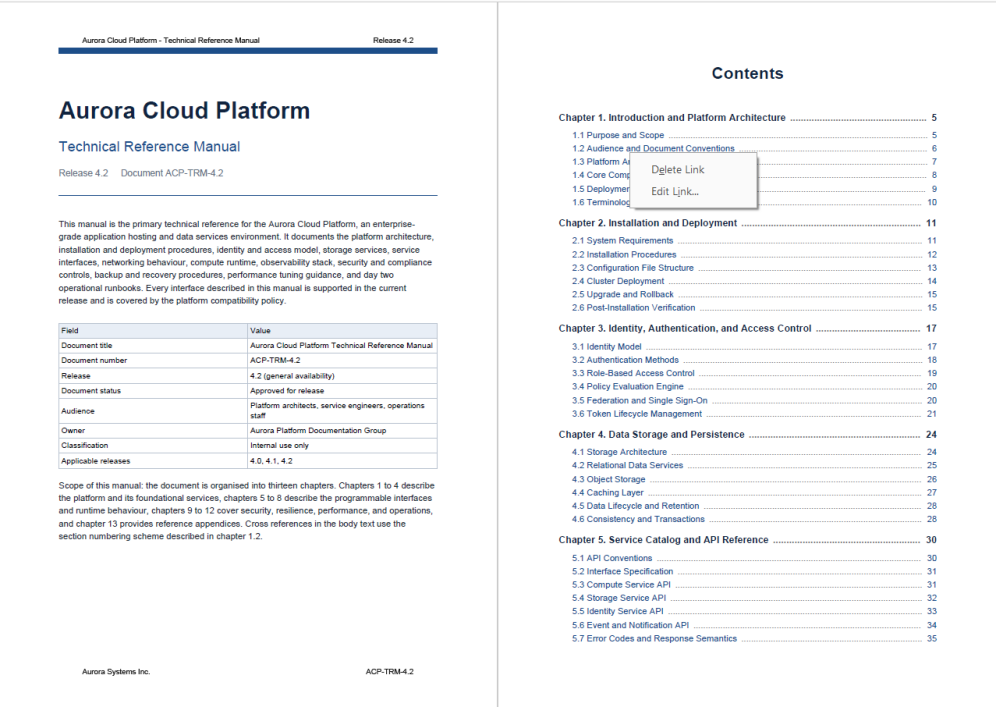Open 5.2 Interface Specification link
The image size is (996, 707).
pyautogui.click(x=622, y=572)
